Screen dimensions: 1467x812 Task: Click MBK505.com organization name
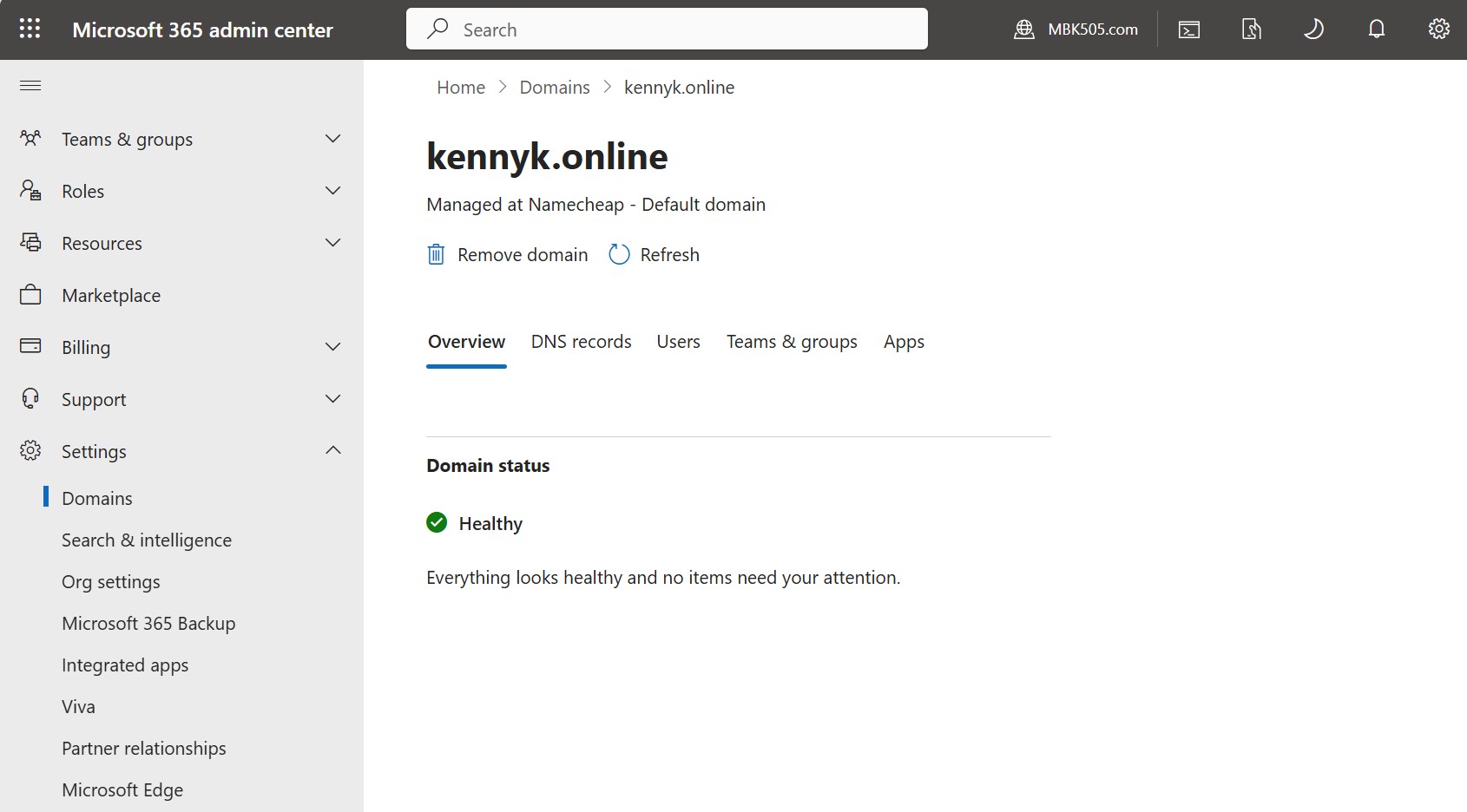tap(1093, 29)
